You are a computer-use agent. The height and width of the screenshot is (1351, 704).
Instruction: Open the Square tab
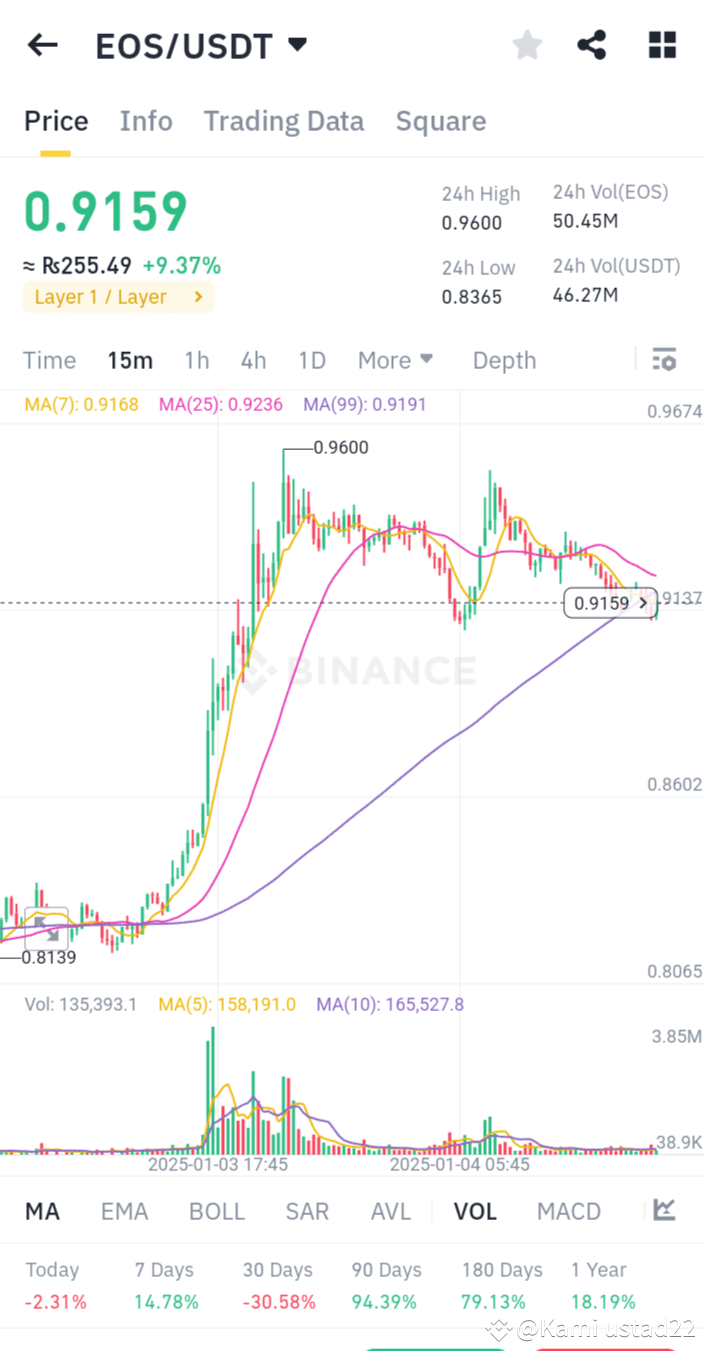[440, 120]
